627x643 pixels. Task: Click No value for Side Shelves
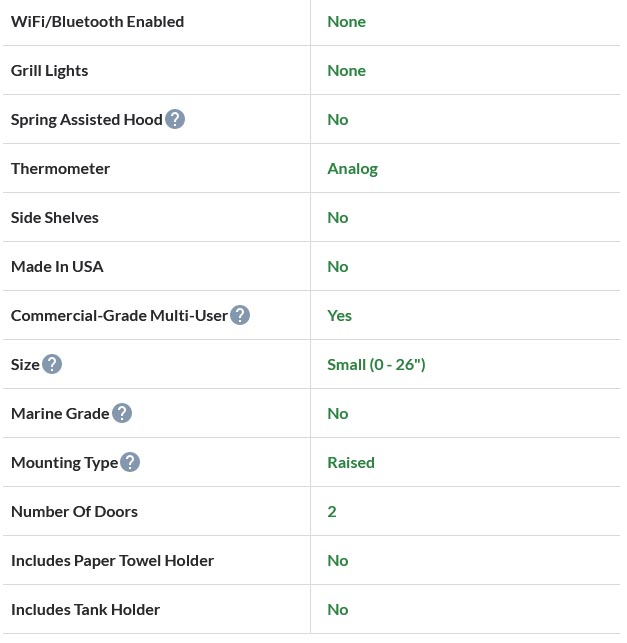337,217
